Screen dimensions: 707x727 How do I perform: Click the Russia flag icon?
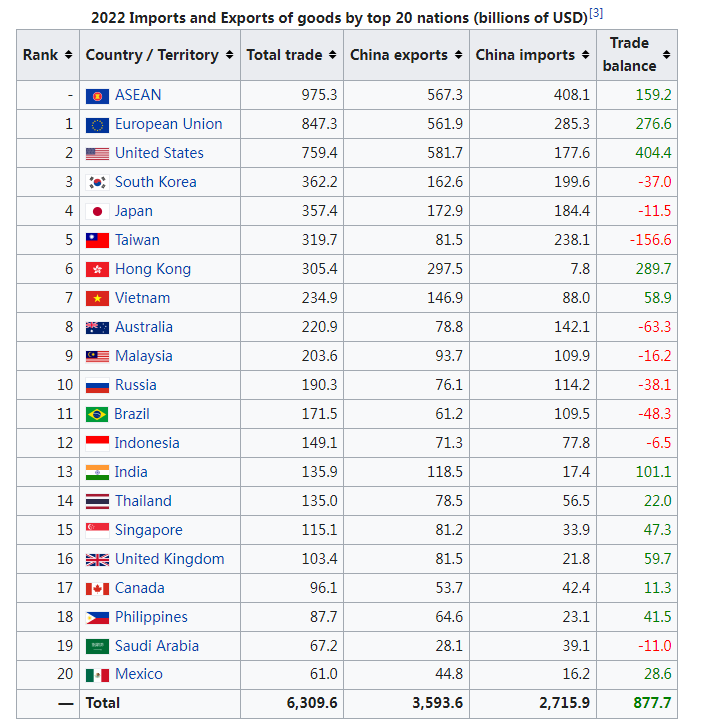tap(97, 386)
